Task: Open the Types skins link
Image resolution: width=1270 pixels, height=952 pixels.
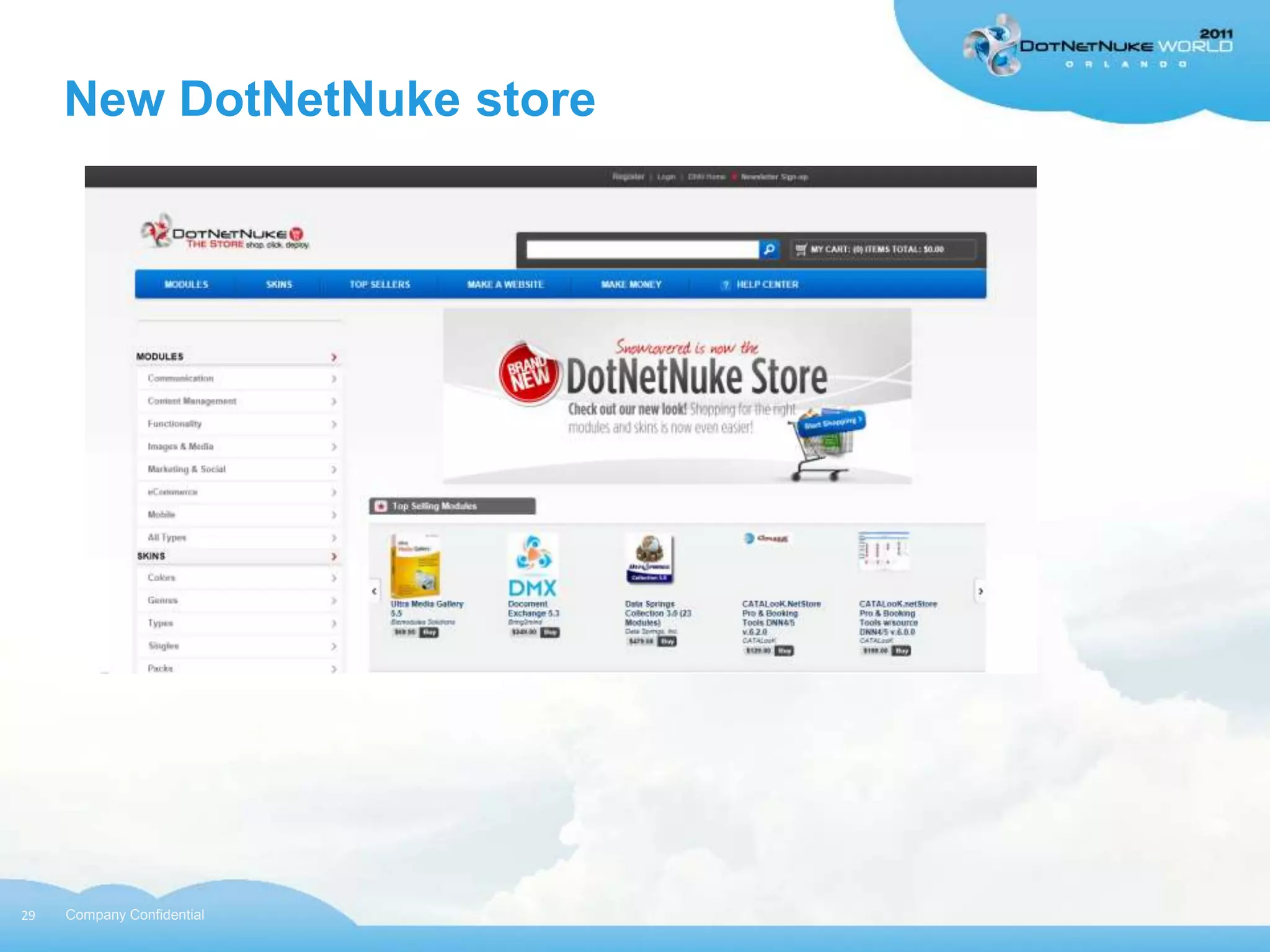Action: pos(160,623)
